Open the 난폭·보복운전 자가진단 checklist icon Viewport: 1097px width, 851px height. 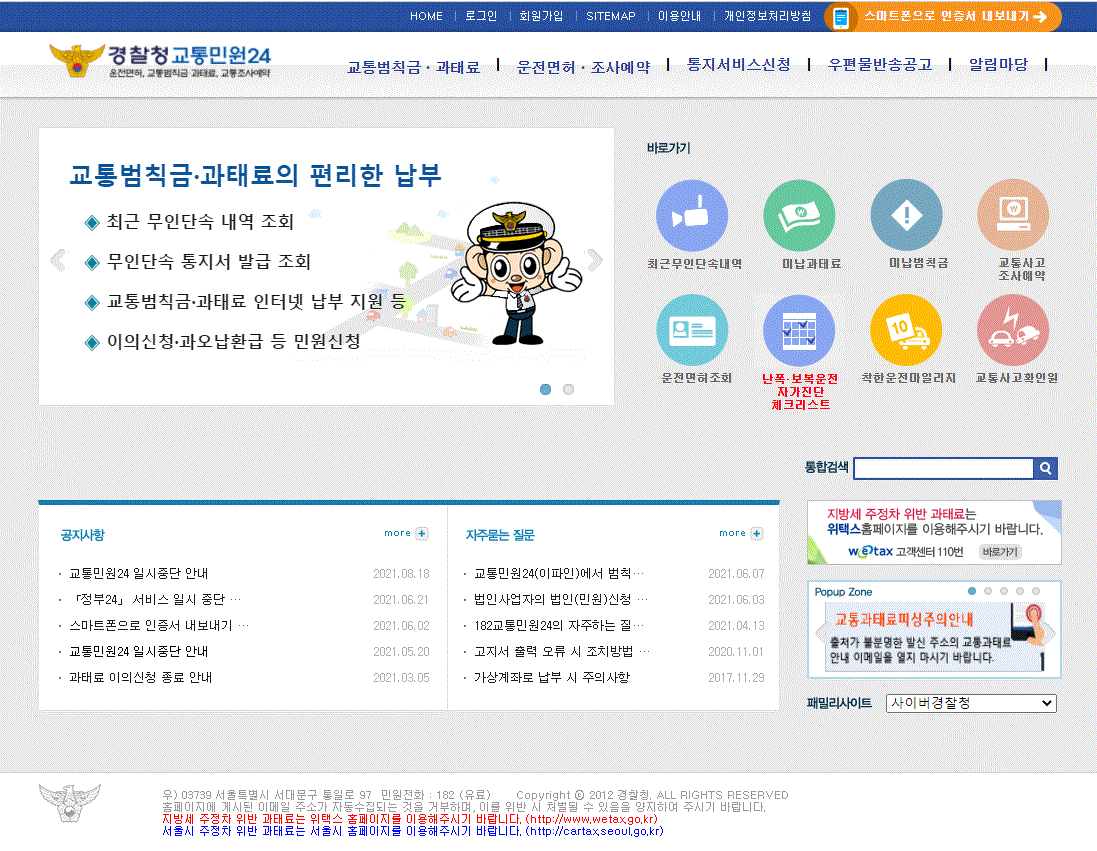click(x=799, y=330)
